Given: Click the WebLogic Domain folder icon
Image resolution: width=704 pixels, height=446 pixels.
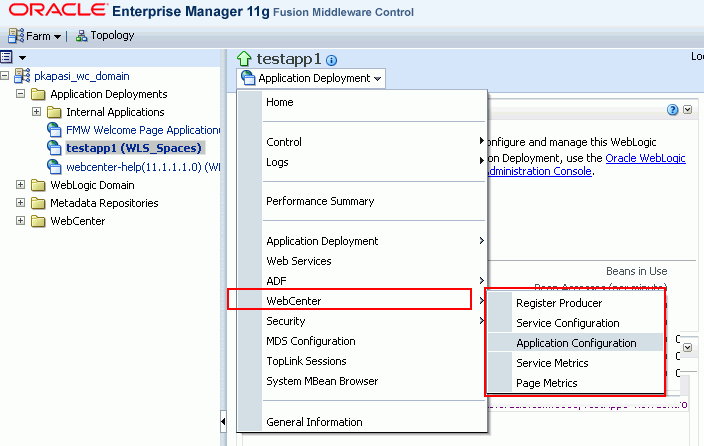Looking at the screenshot, I should pyautogui.click(x=38, y=185).
